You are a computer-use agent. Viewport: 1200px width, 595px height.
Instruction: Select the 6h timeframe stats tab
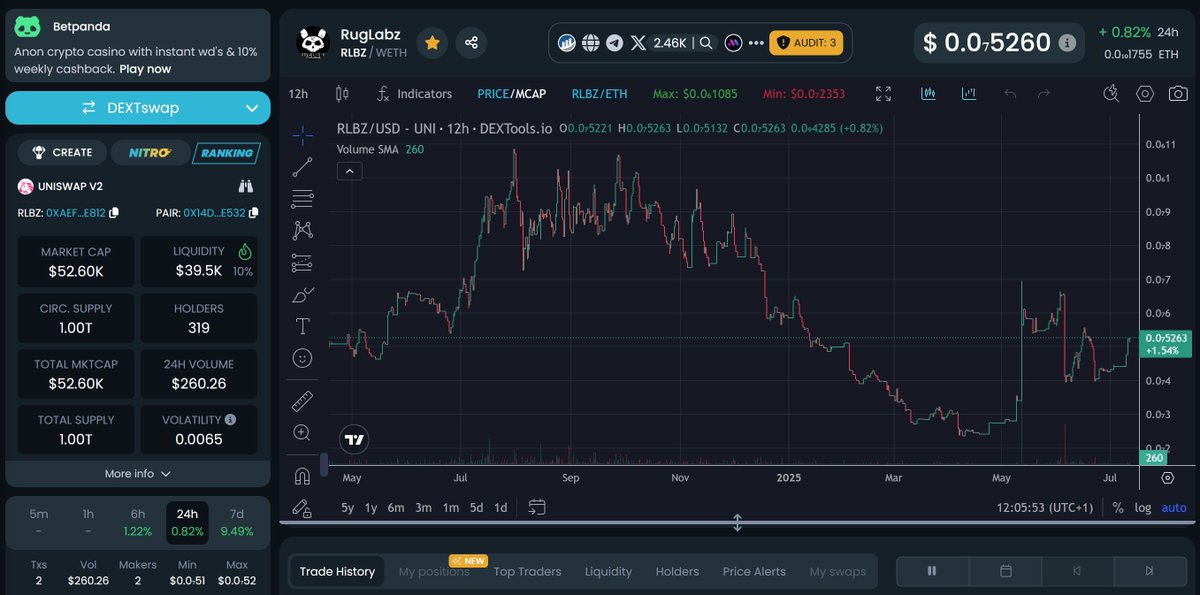click(138, 522)
